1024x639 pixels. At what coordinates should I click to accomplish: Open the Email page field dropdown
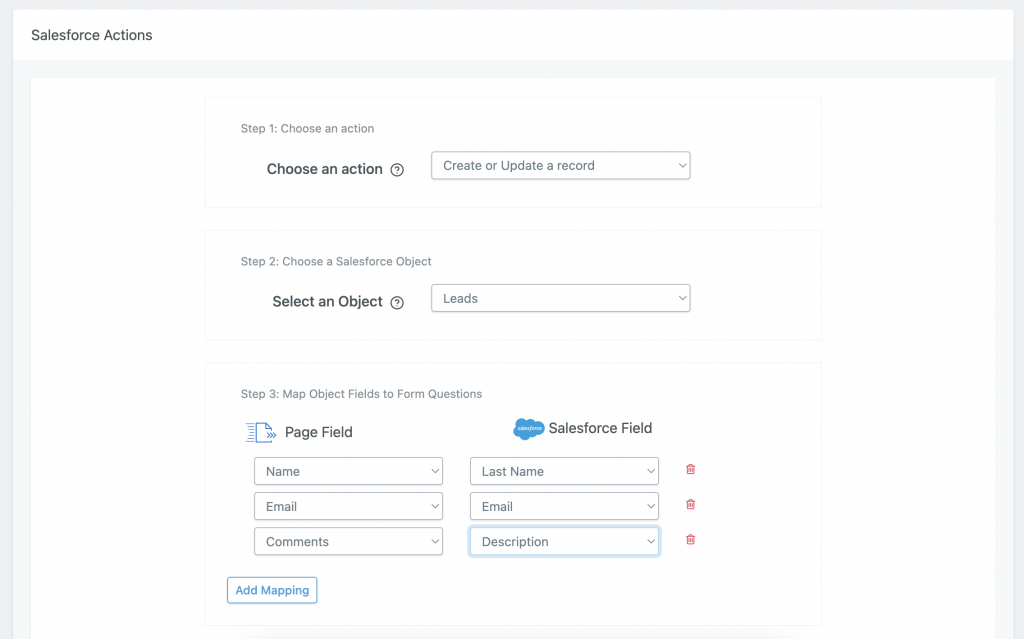pyautogui.click(x=348, y=505)
